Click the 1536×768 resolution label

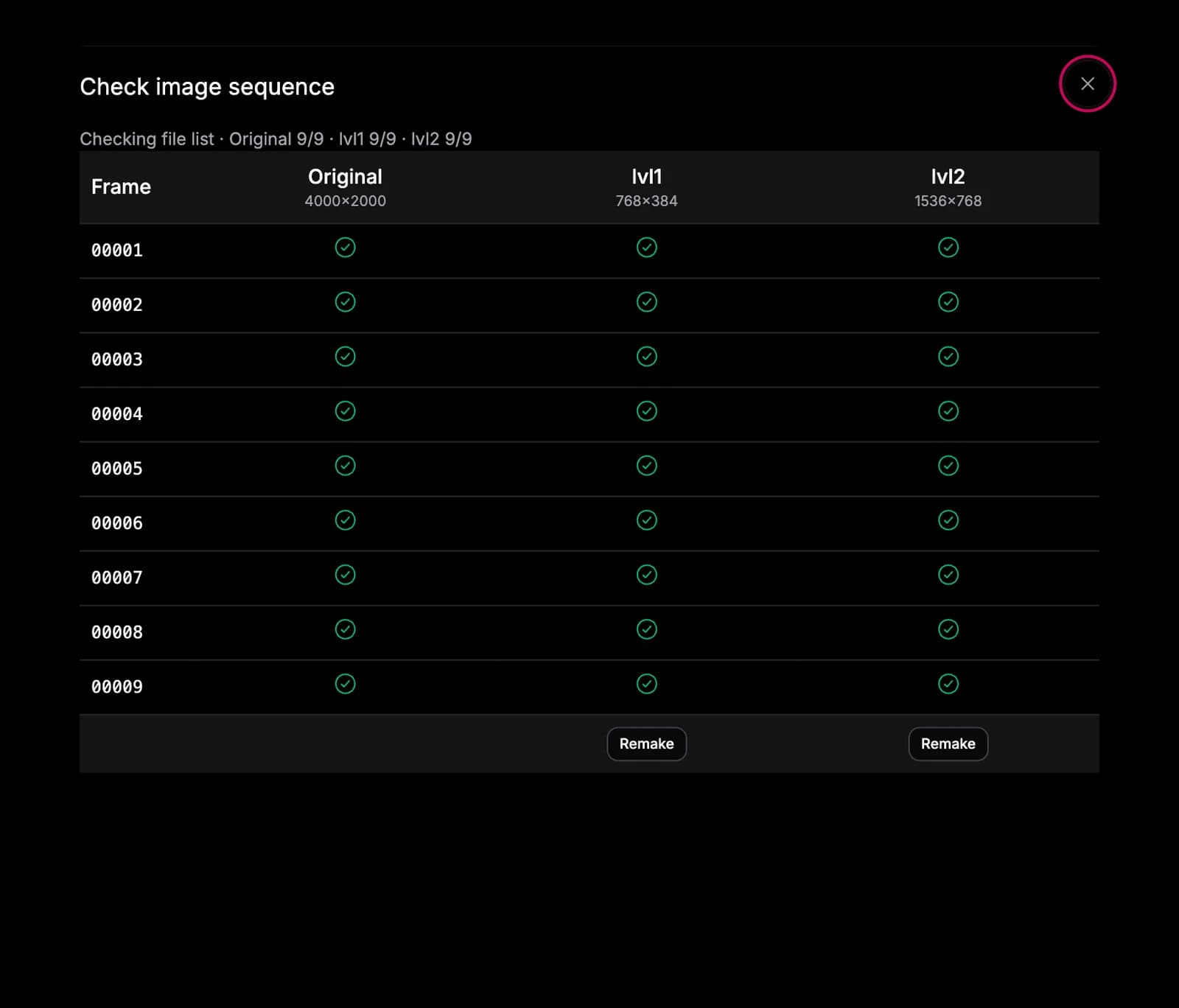pyautogui.click(x=948, y=200)
